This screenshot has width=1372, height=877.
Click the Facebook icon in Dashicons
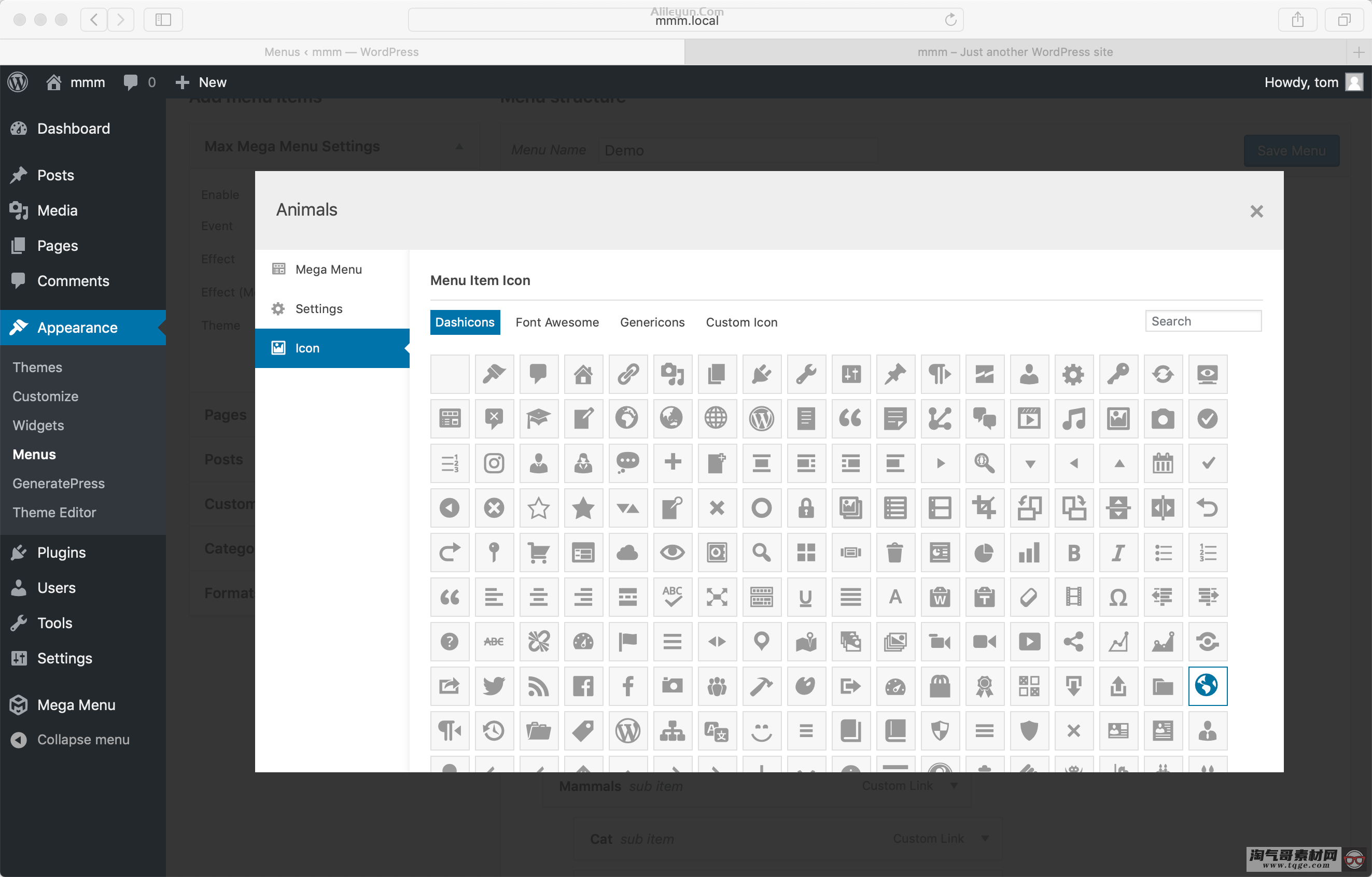click(582, 685)
